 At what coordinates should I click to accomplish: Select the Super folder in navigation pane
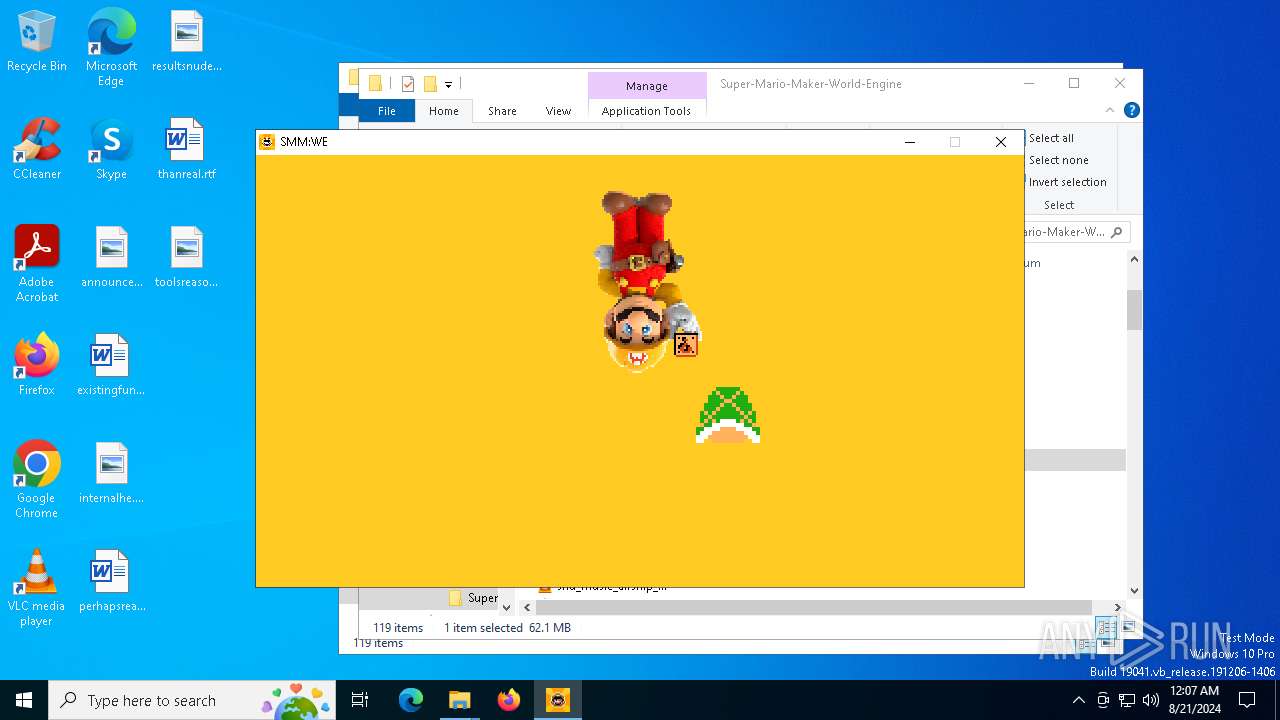tap(472, 598)
